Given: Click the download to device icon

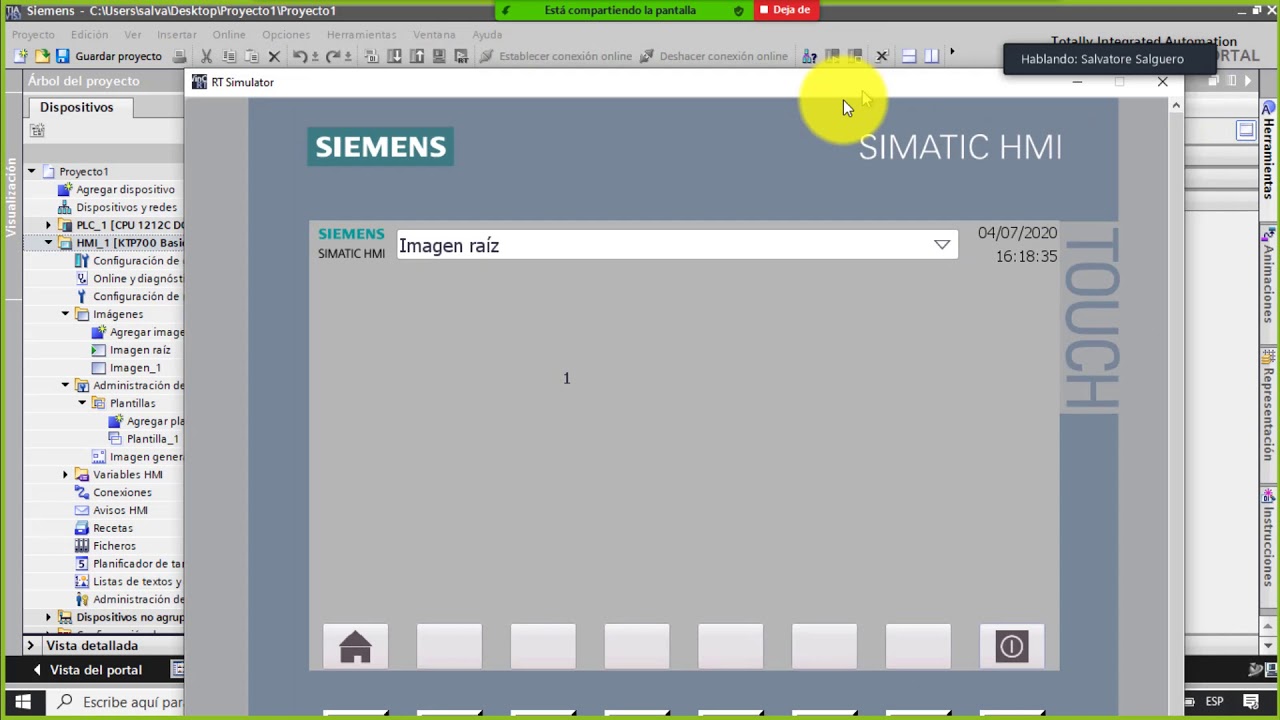Looking at the screenshot, I should click(394, 56).
